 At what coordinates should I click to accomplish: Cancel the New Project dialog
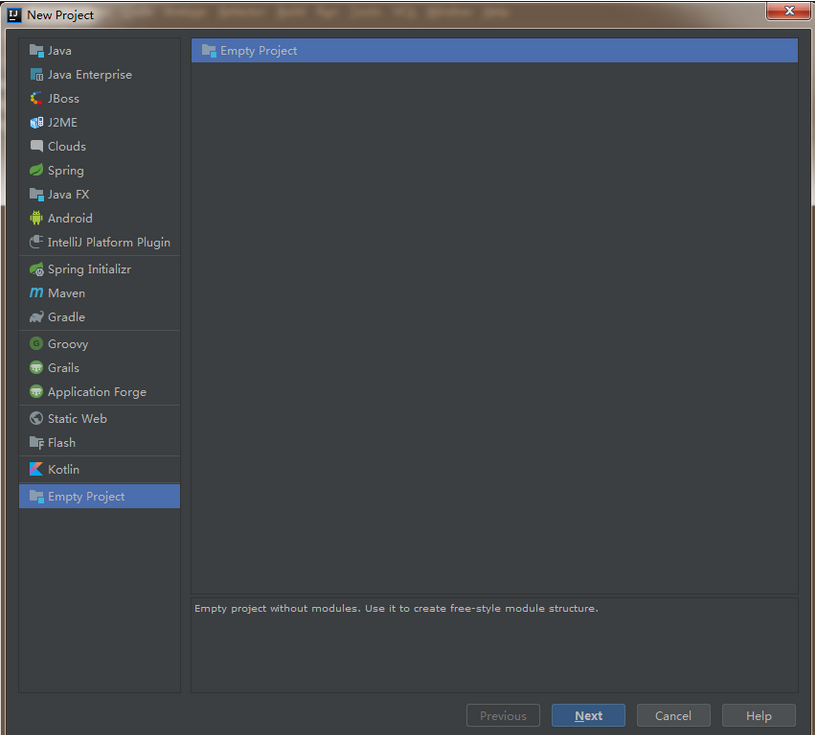(673, 716)
